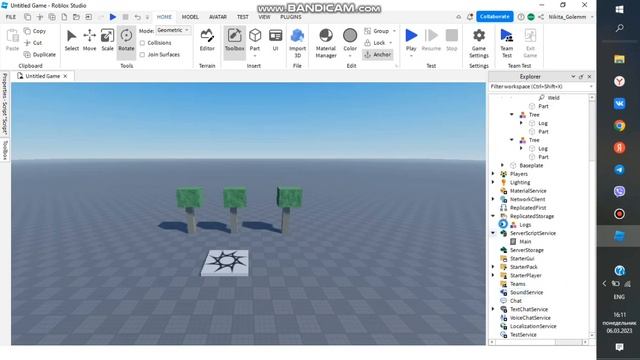640x360 pixels.
Task: Select StarterGui in Explorer
Action: click(522, 258)
